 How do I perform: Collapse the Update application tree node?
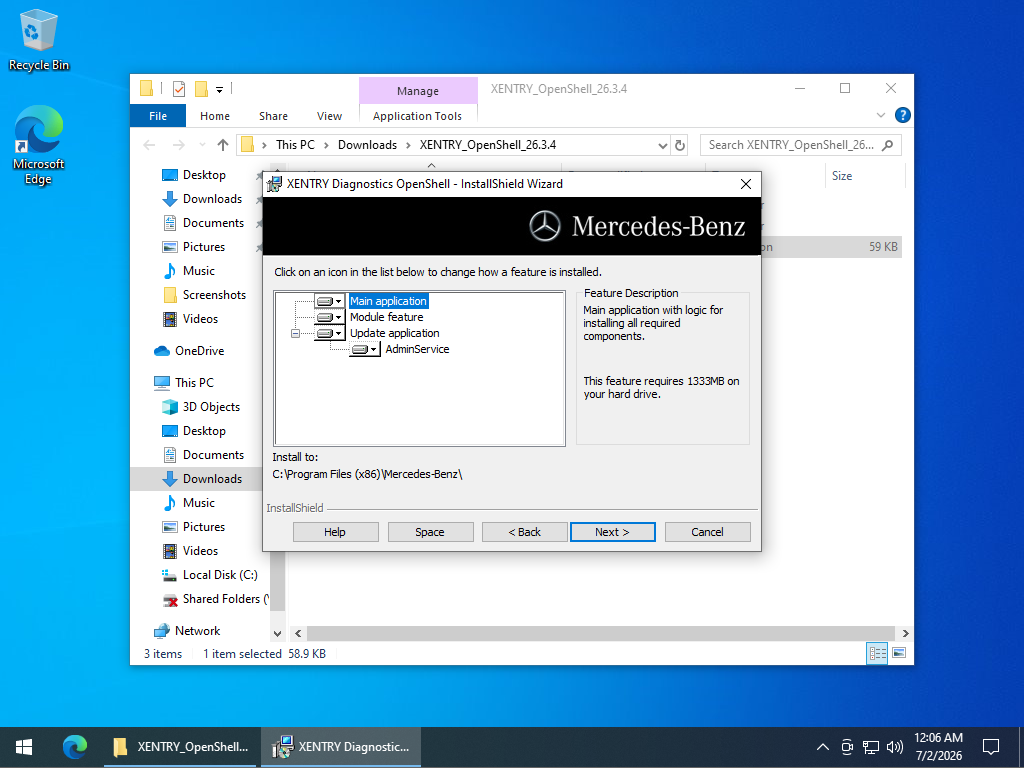pyautogui.click(x=295, y=333)
